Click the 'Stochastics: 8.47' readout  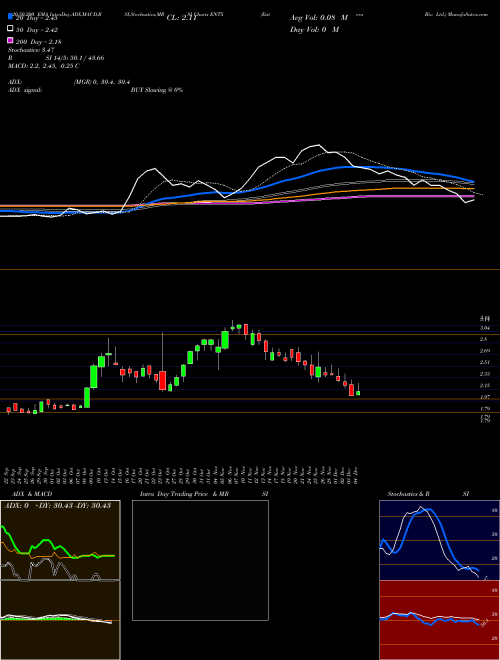31,50
